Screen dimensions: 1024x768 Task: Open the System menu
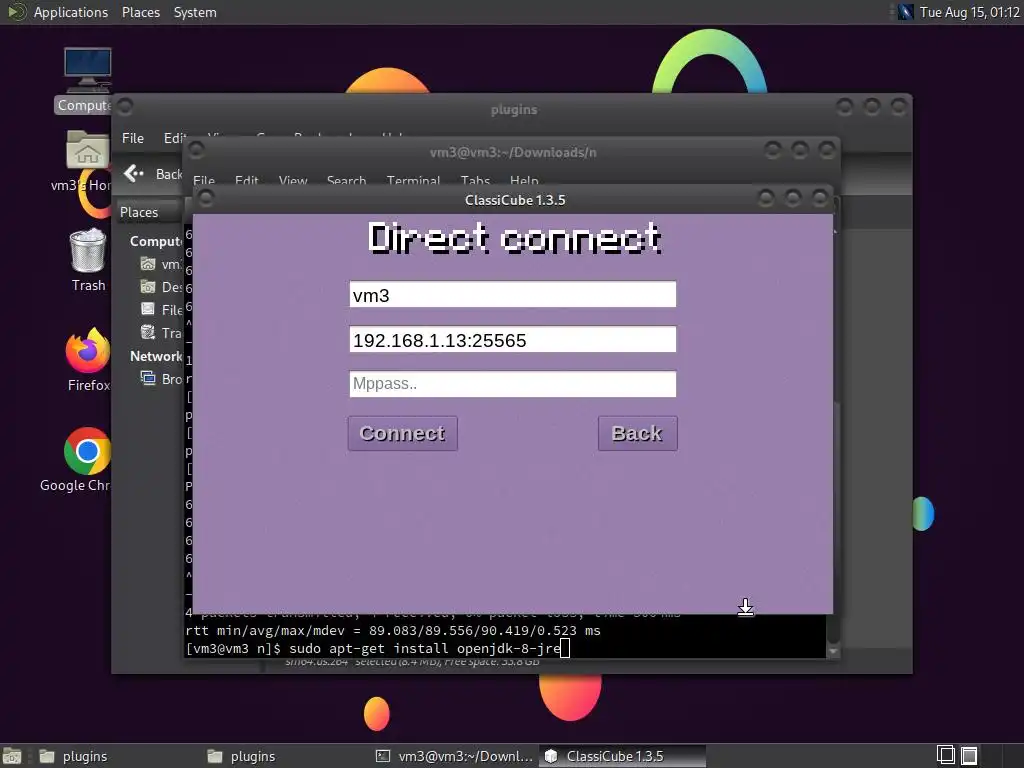click(195, 12)
